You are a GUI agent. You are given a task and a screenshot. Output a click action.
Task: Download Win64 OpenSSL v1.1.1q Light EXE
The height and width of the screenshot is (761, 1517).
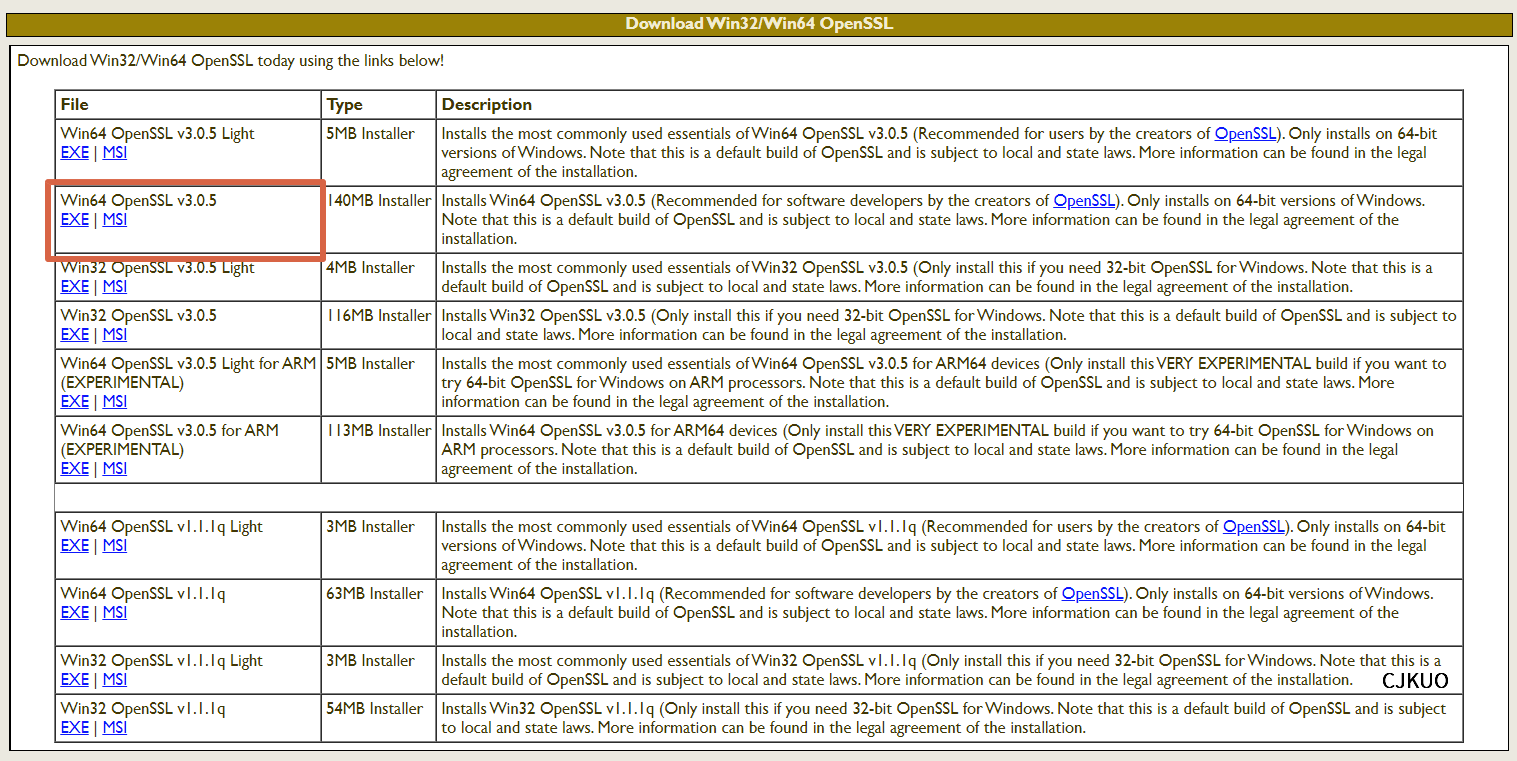(74, 546)
